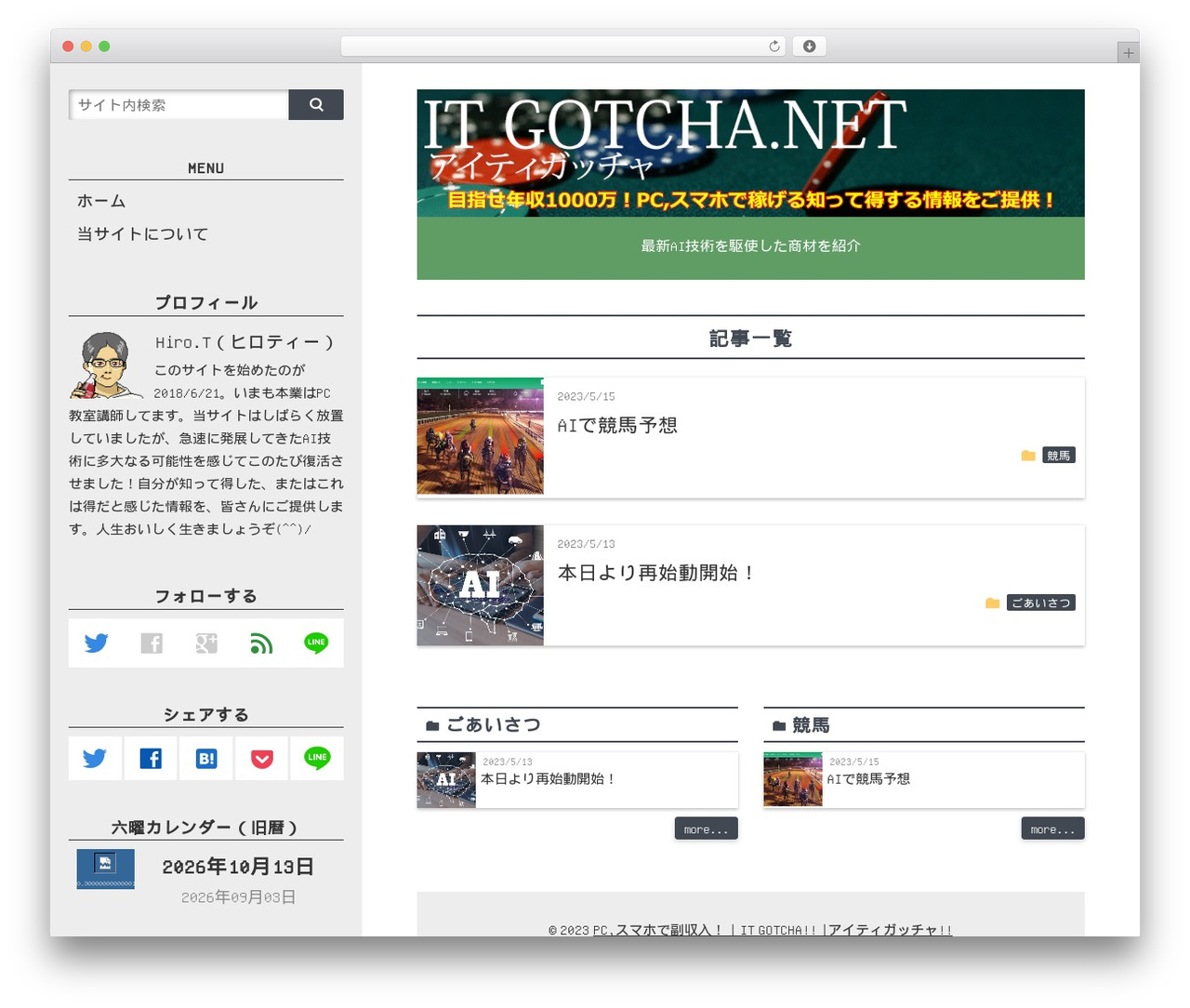Click the footer site title link
The image size is (1190, 1008).
(x=773, y=930)
